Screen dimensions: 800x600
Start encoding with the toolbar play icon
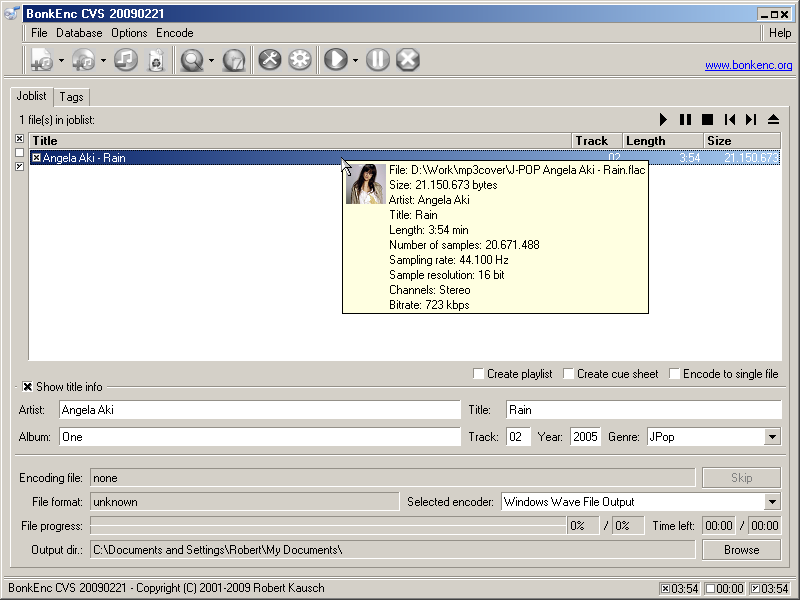tap(336, 60)
